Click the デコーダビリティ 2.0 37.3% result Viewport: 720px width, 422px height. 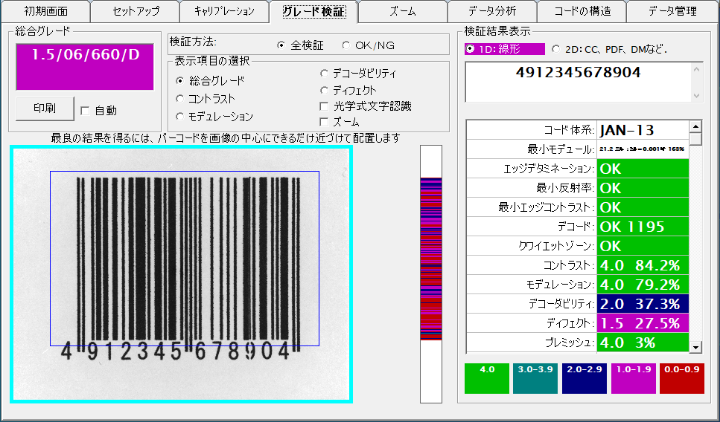pos(643,304)
